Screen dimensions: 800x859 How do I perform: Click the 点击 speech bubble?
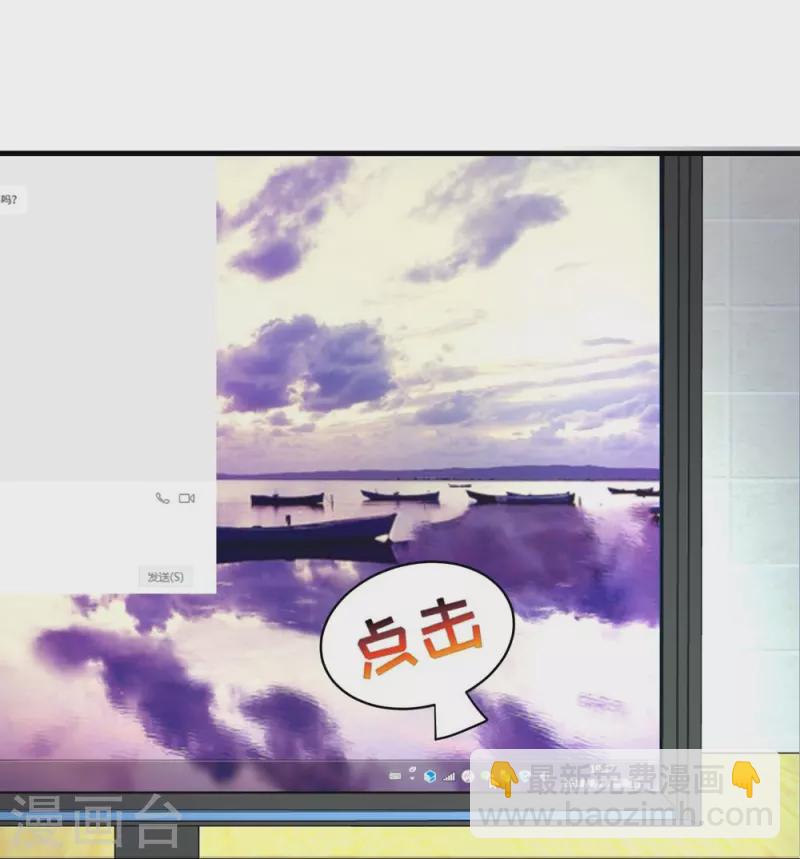pos(418,637)
